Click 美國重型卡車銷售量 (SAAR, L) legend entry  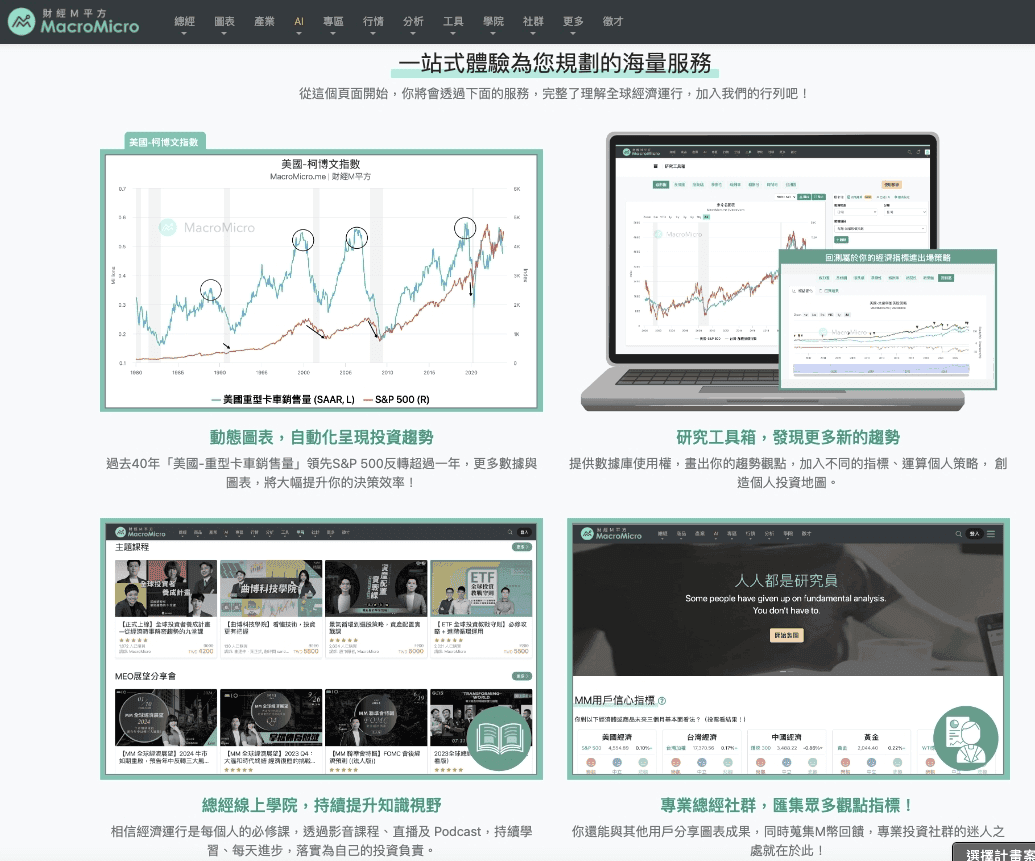[283, 399]
